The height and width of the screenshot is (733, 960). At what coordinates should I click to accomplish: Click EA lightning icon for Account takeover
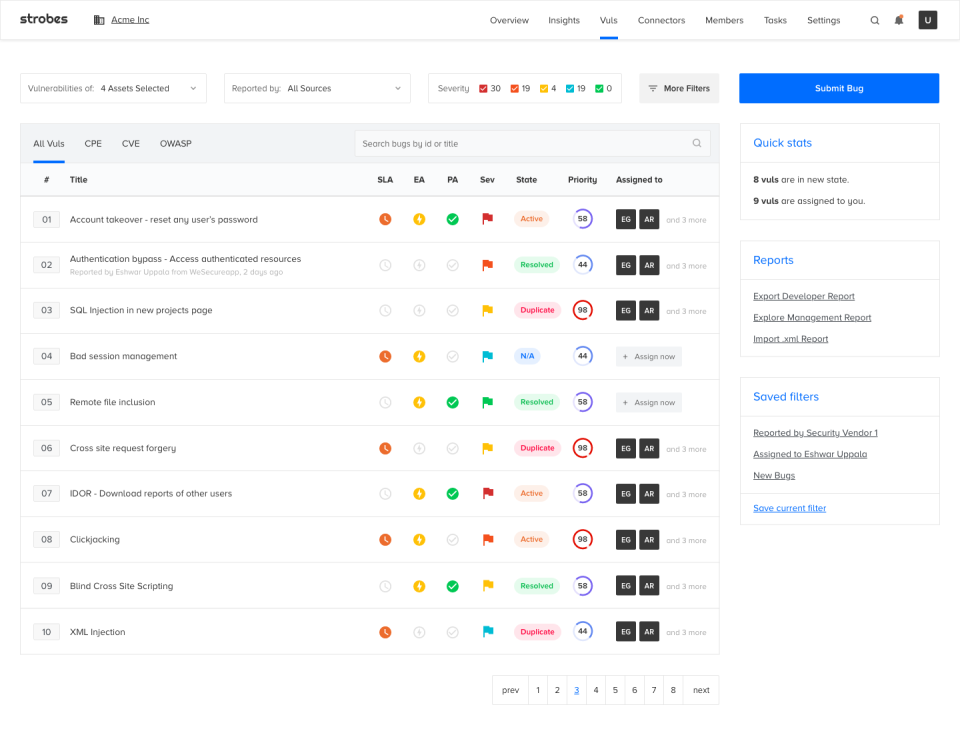coord(419,219)
